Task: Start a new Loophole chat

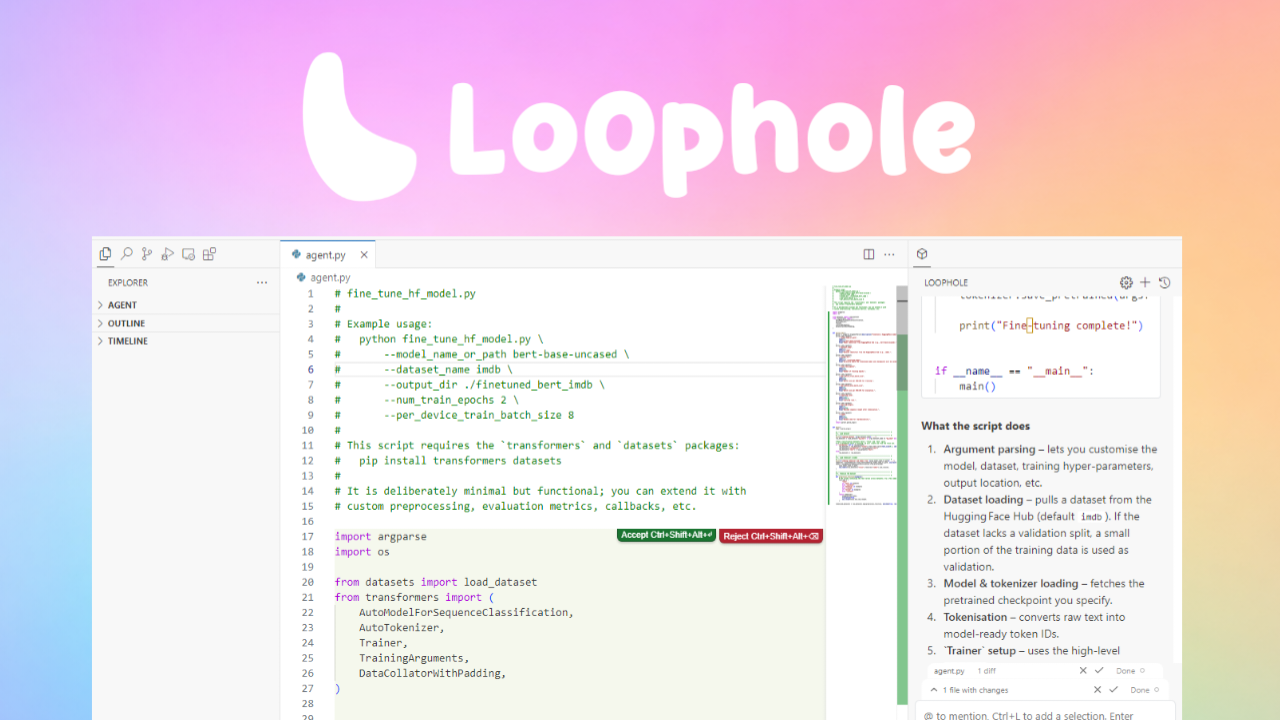Action: point(1146,283)
